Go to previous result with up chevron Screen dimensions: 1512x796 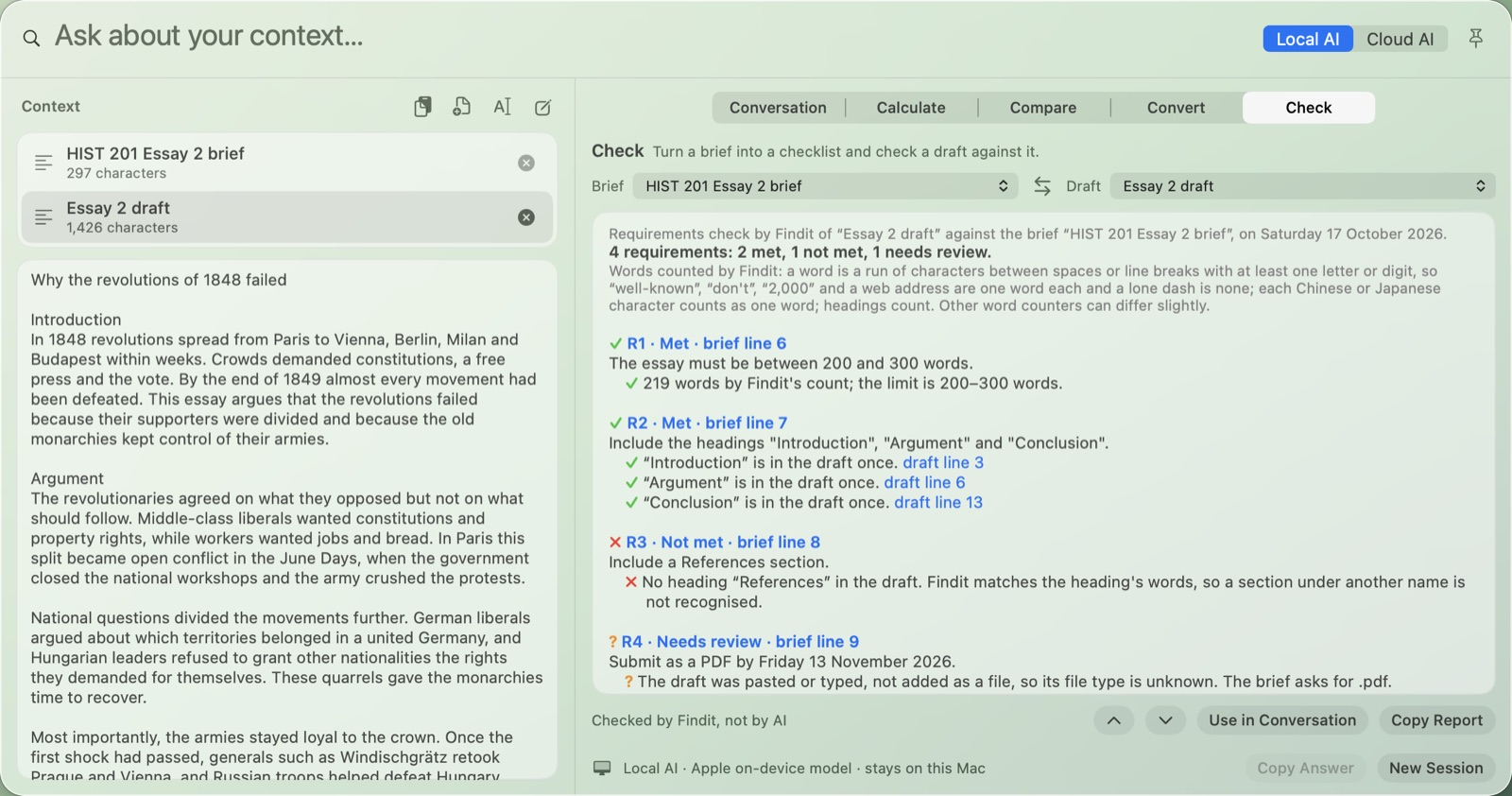click(1114, 720)
